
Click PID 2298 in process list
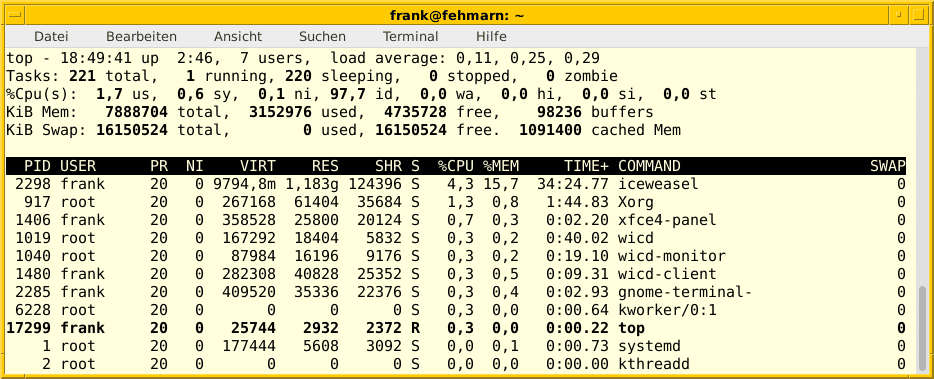point(33,184)
